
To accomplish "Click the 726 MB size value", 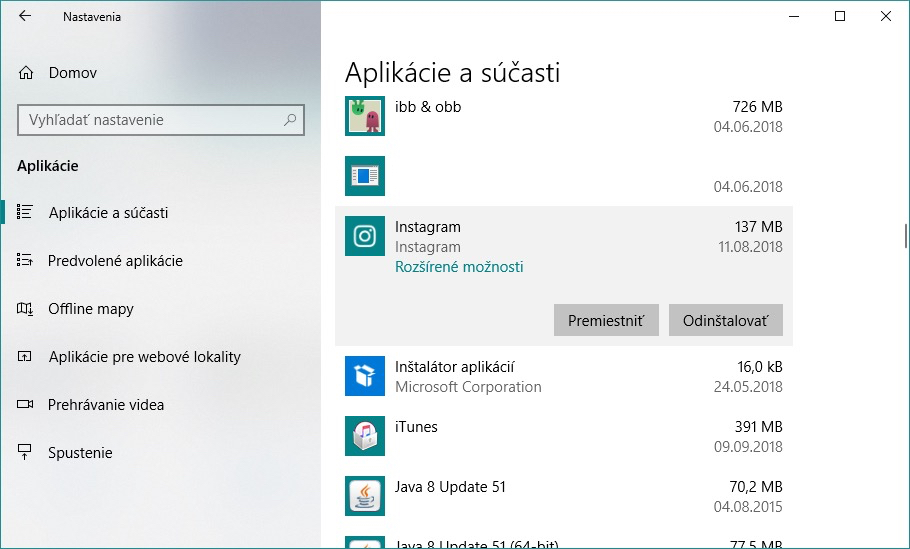I will tap(757, 107).
